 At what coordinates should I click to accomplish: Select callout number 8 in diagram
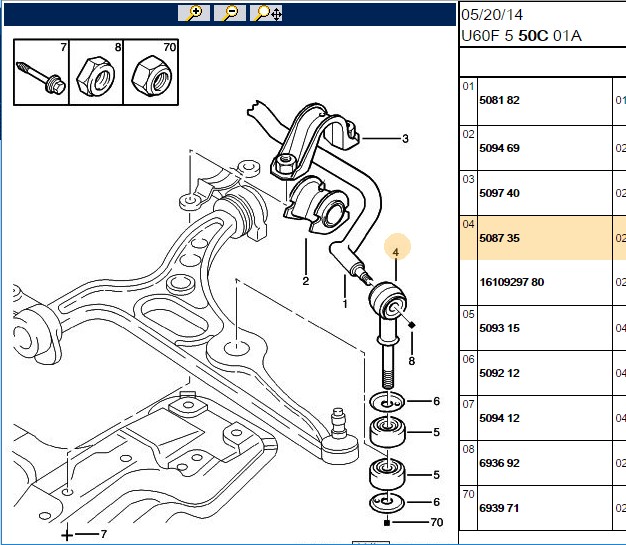[x=412, y=361]
